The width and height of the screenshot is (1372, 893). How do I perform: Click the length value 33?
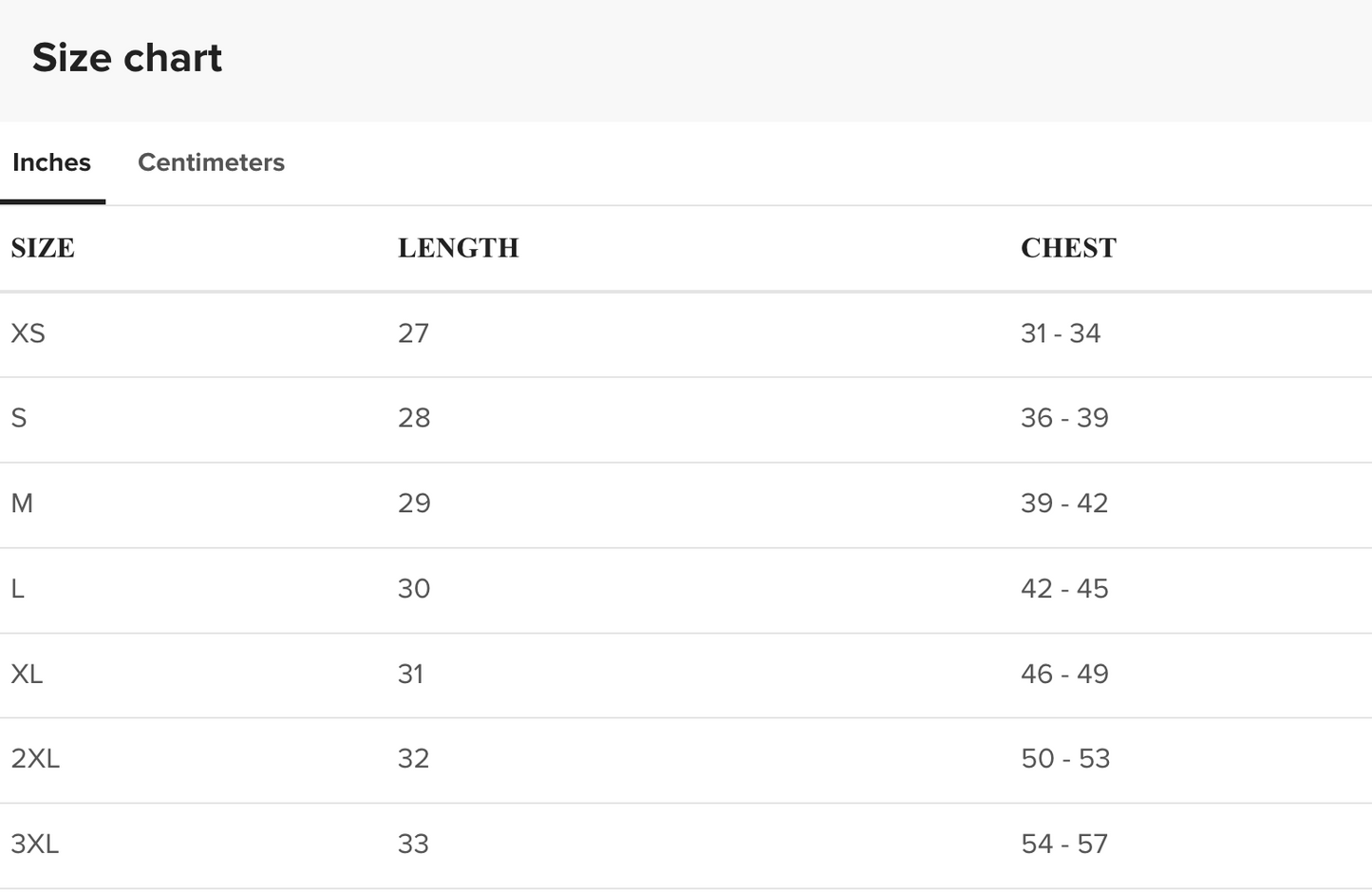(x=413, y=845)
